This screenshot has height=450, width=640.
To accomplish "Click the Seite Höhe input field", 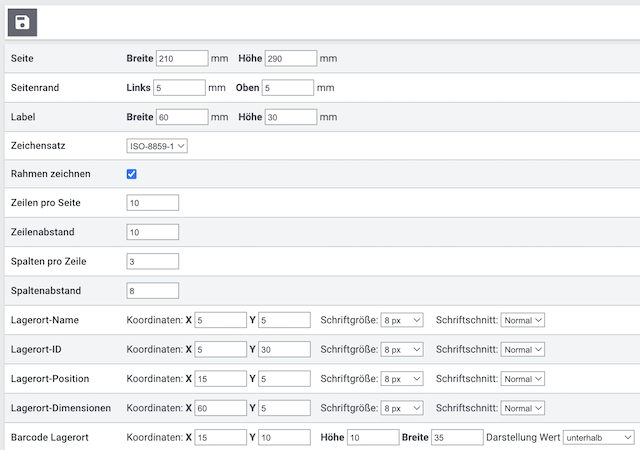I will click(291, 58).
